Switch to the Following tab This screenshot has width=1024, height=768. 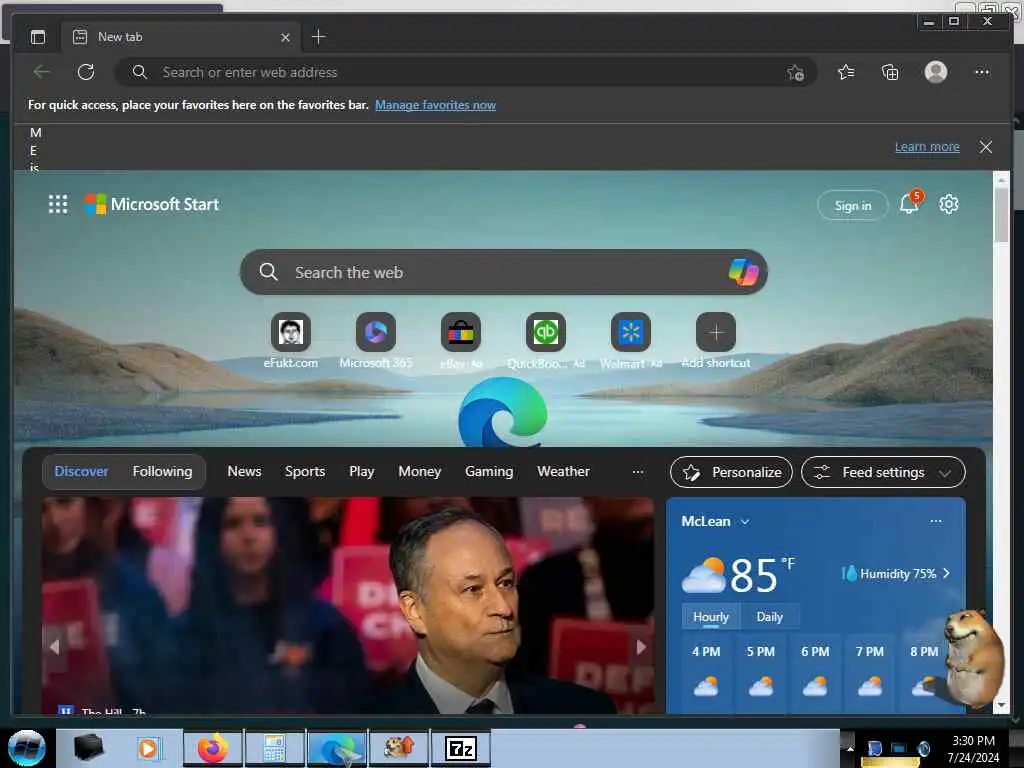pyautogui.click(x=162, y=472)
